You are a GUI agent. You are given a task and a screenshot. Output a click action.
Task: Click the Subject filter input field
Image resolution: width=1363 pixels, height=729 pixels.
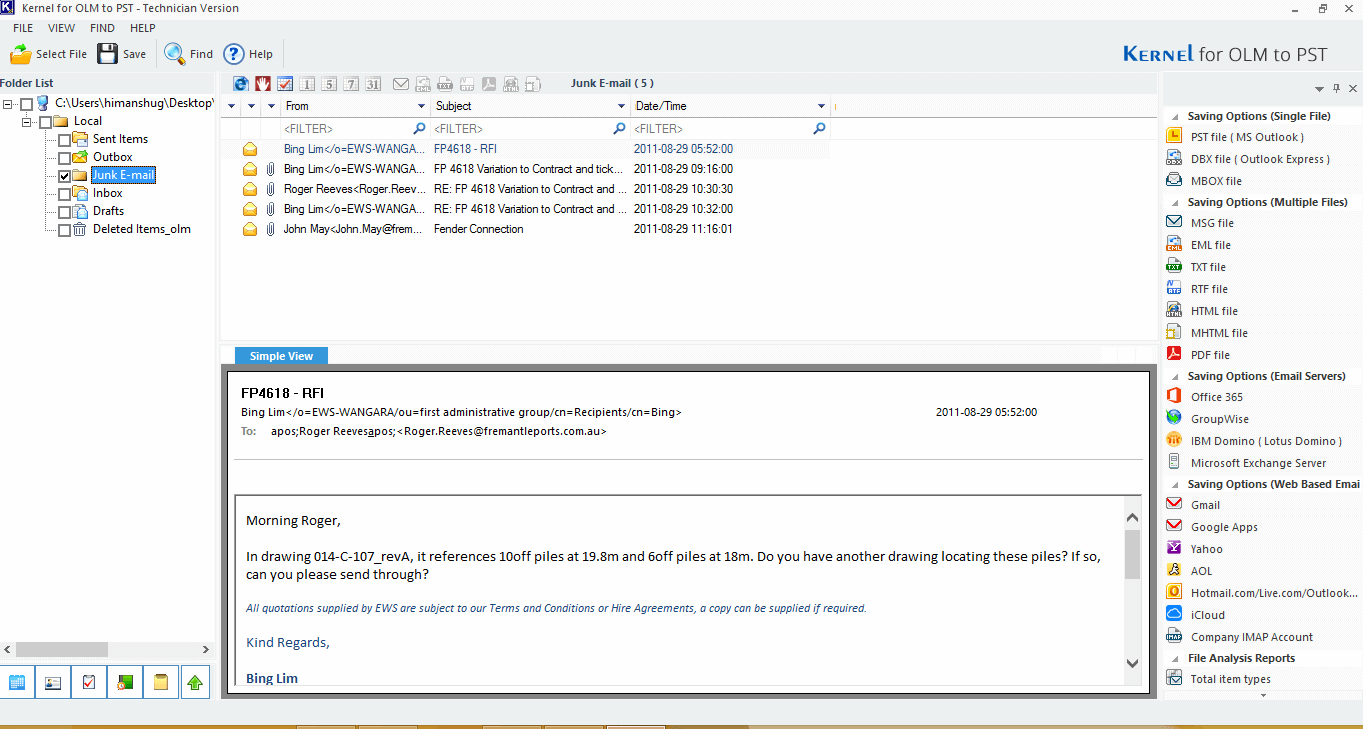530,129
